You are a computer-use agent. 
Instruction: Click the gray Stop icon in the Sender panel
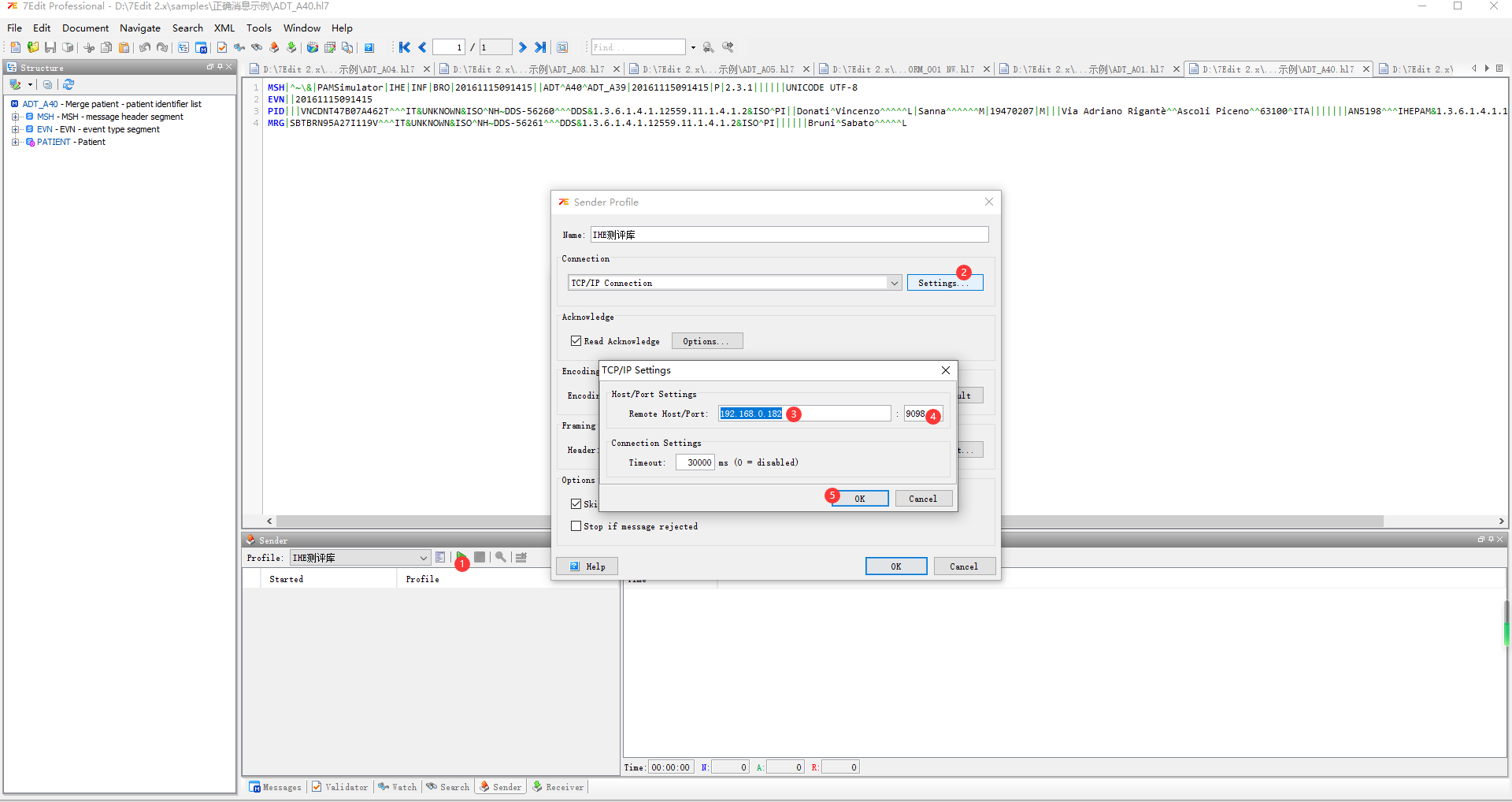point(480,557)
